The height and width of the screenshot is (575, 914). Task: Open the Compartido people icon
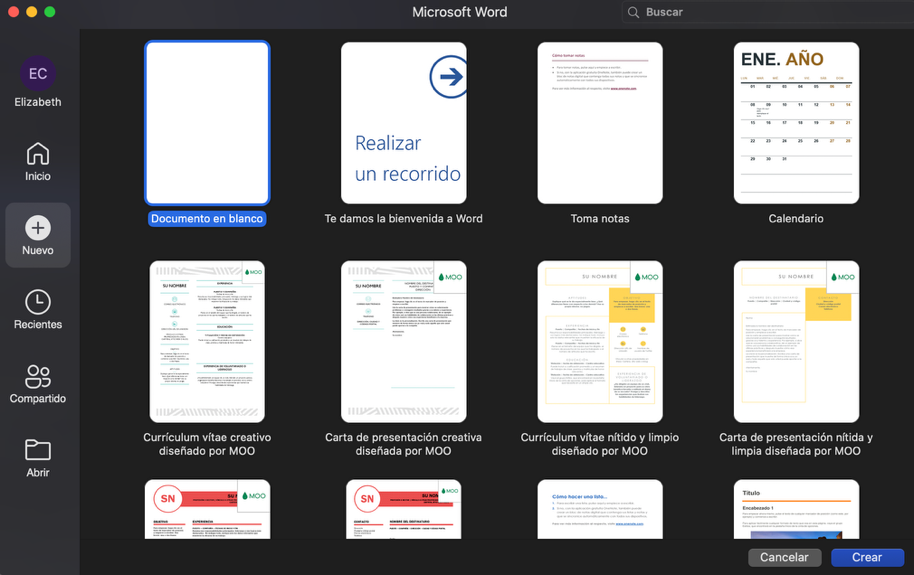click(38, 376)
